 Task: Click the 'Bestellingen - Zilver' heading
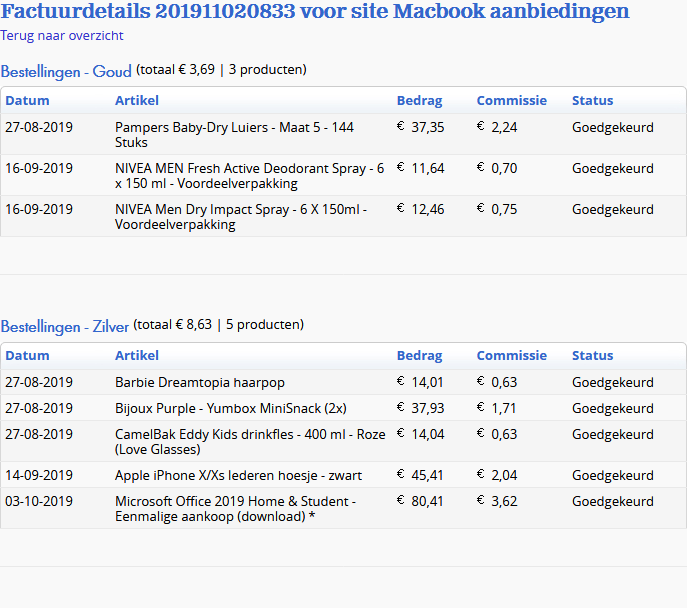(64, 327)
